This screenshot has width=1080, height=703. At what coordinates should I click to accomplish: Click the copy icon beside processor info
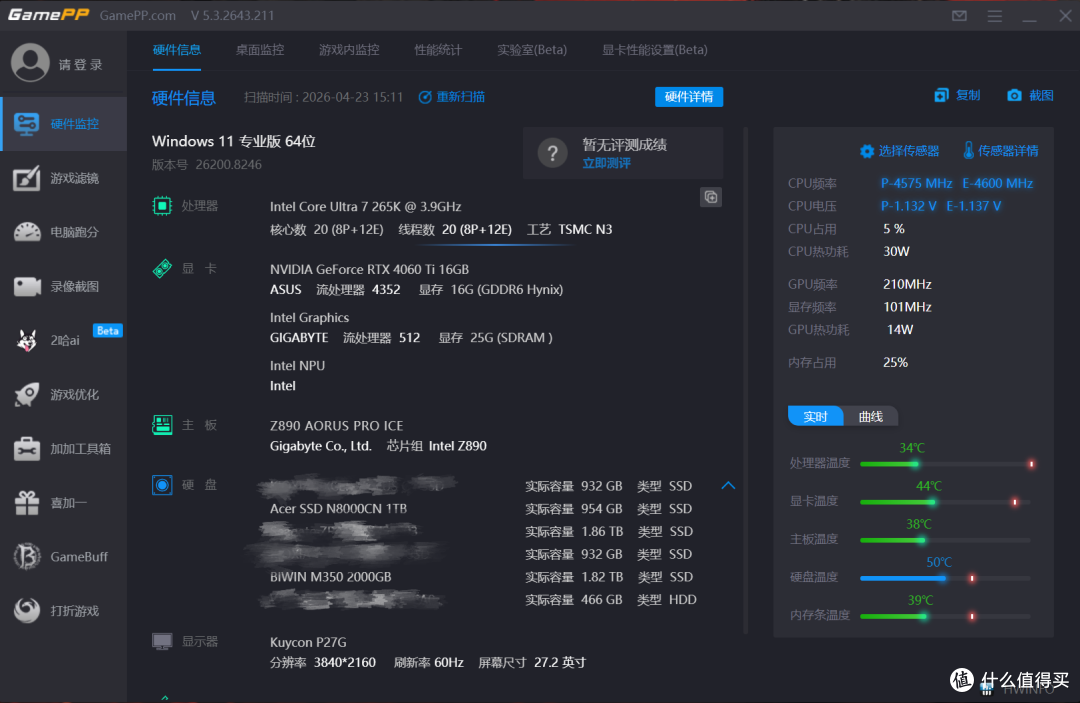[x=711, y=197]
